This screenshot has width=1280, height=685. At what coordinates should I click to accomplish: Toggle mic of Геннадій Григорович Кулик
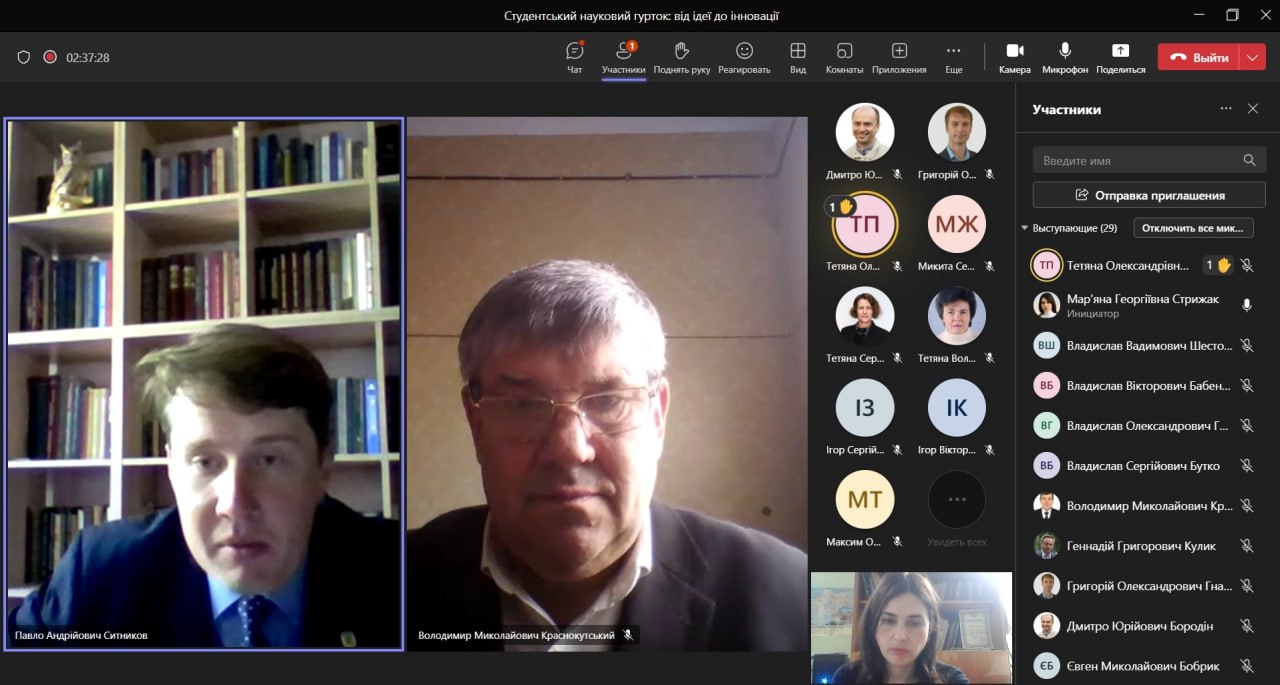click(x=1247, y=546)
